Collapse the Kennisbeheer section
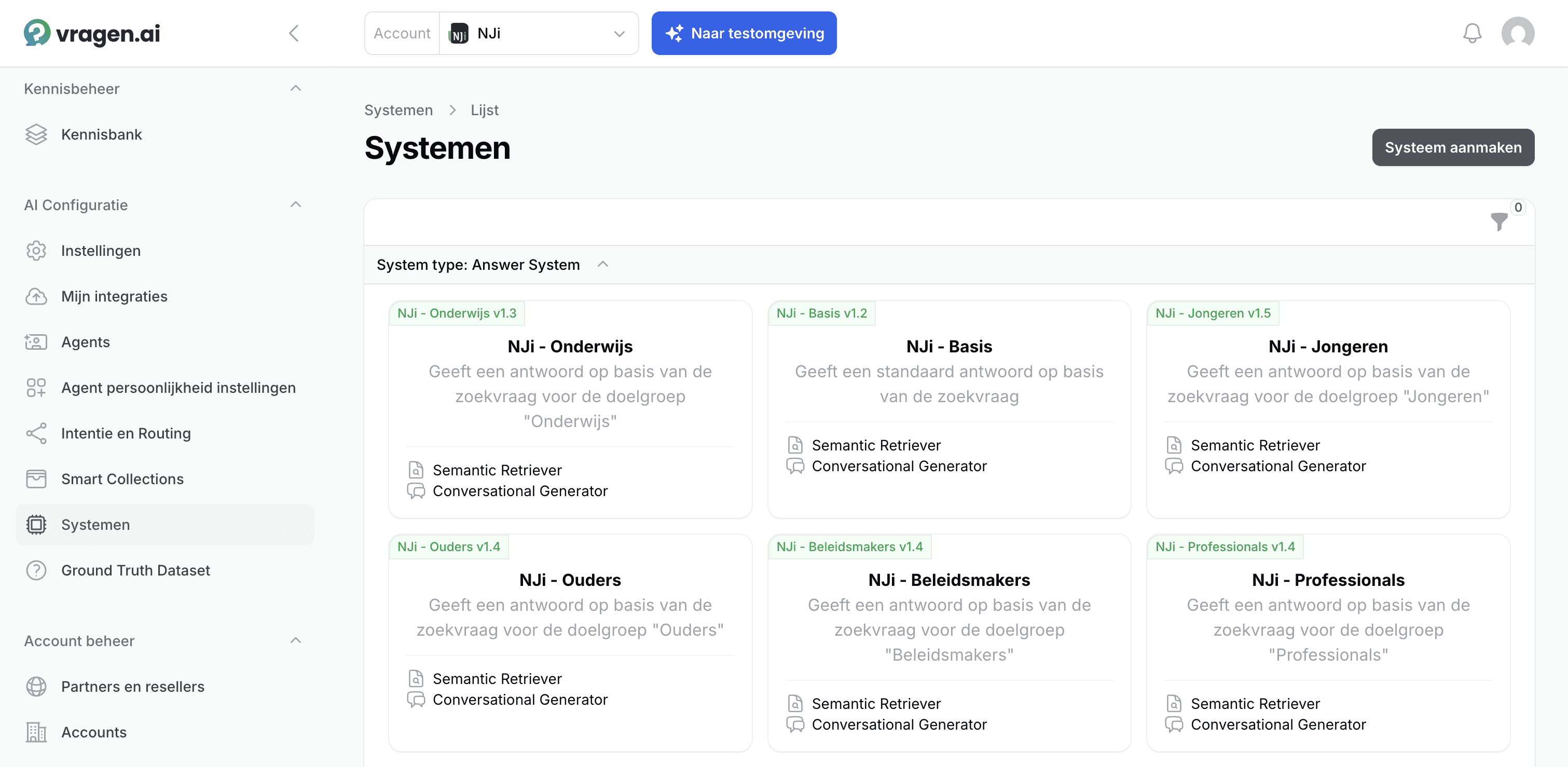This screenshot has width=1568, height=767. 296,88
